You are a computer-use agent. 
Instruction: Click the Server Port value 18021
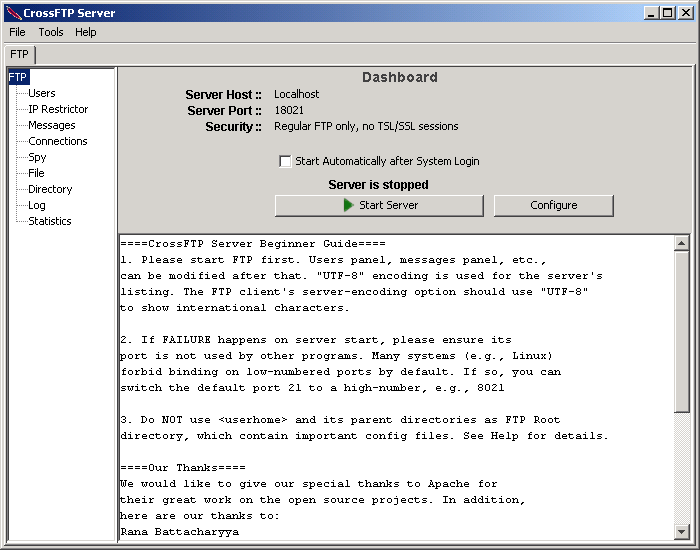pyautogui.click(x=289, y=110)
